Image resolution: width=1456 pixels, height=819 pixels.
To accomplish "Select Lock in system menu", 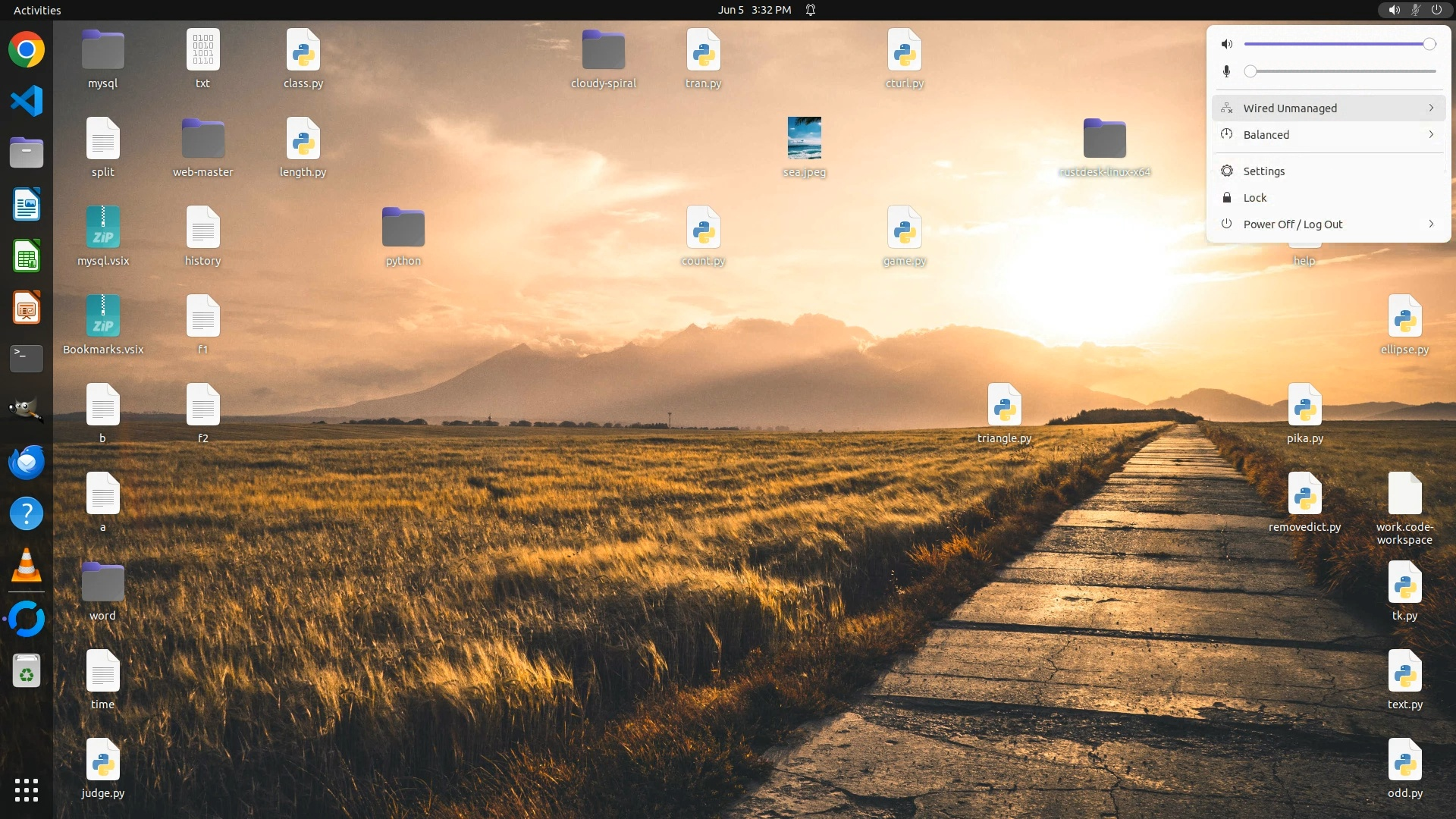I will (1254, 197).
